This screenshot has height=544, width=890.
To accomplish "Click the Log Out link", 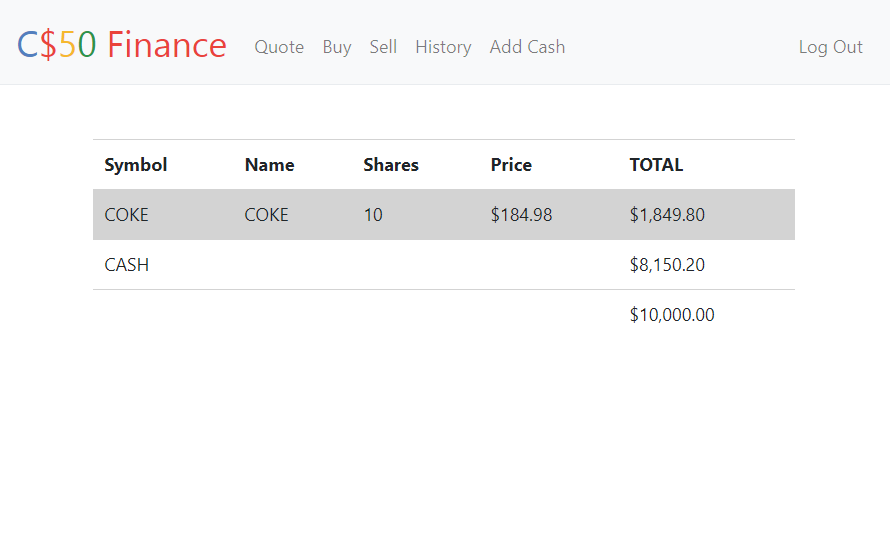I will point(830,47).
